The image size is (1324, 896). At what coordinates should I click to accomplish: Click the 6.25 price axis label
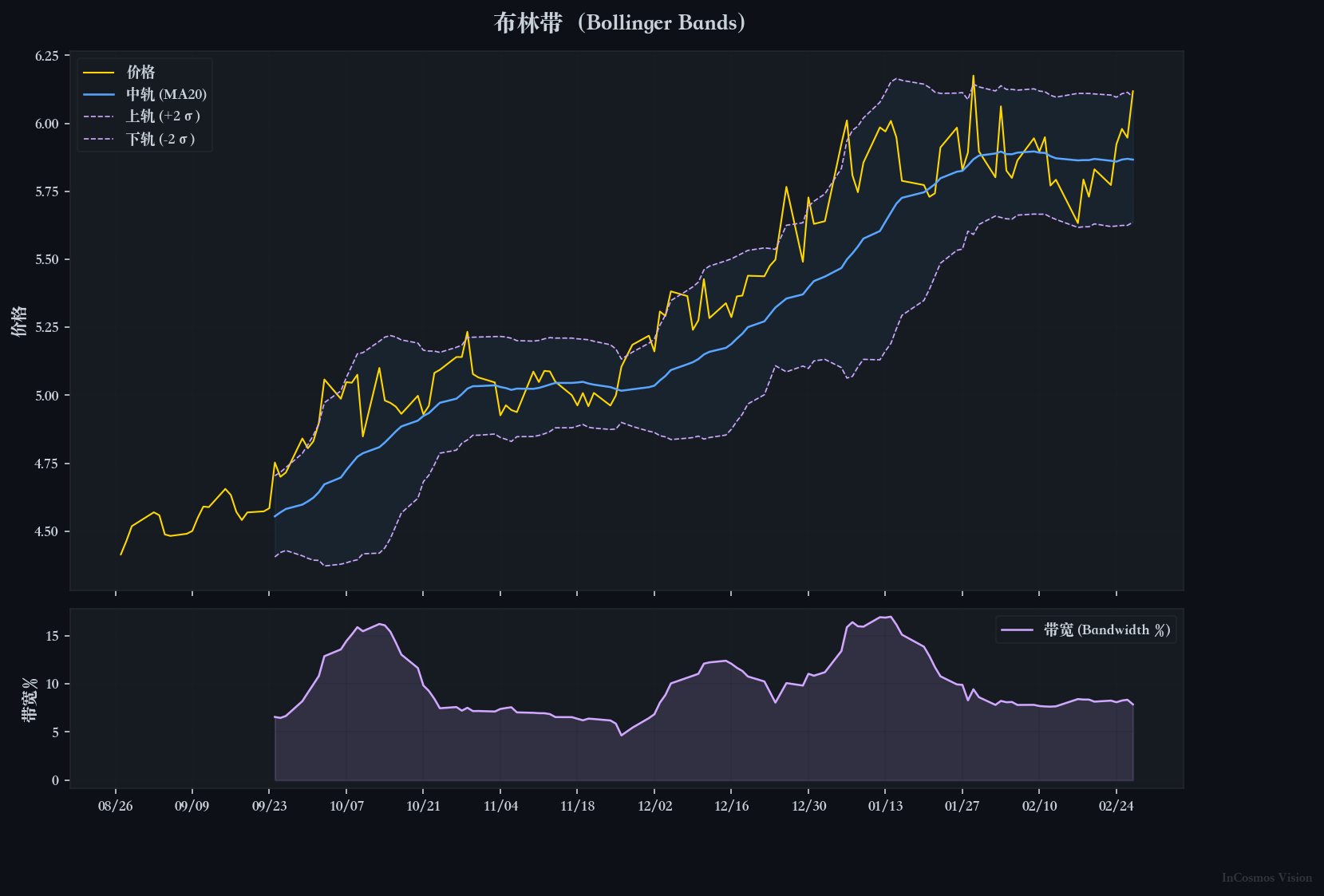point(46,56)
